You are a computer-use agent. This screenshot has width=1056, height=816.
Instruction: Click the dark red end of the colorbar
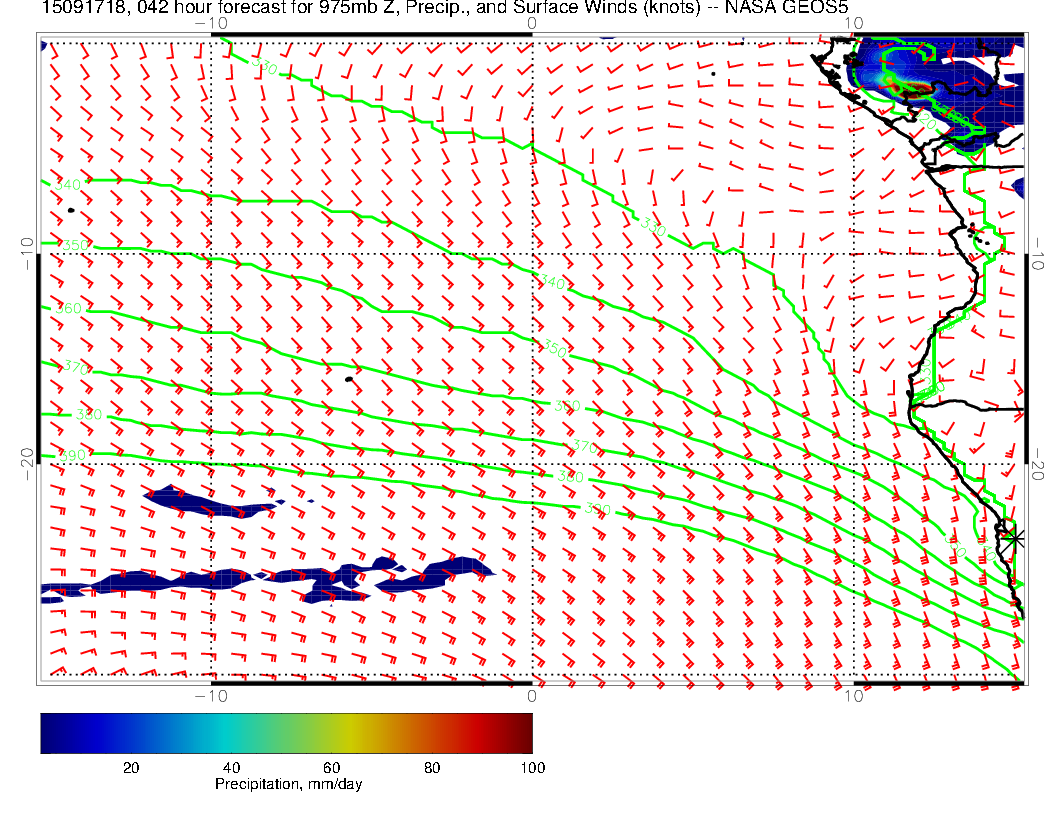click(524, 733)
